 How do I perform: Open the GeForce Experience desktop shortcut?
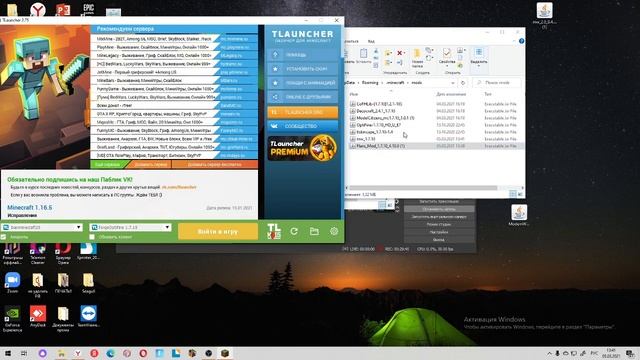pos(13,318)
